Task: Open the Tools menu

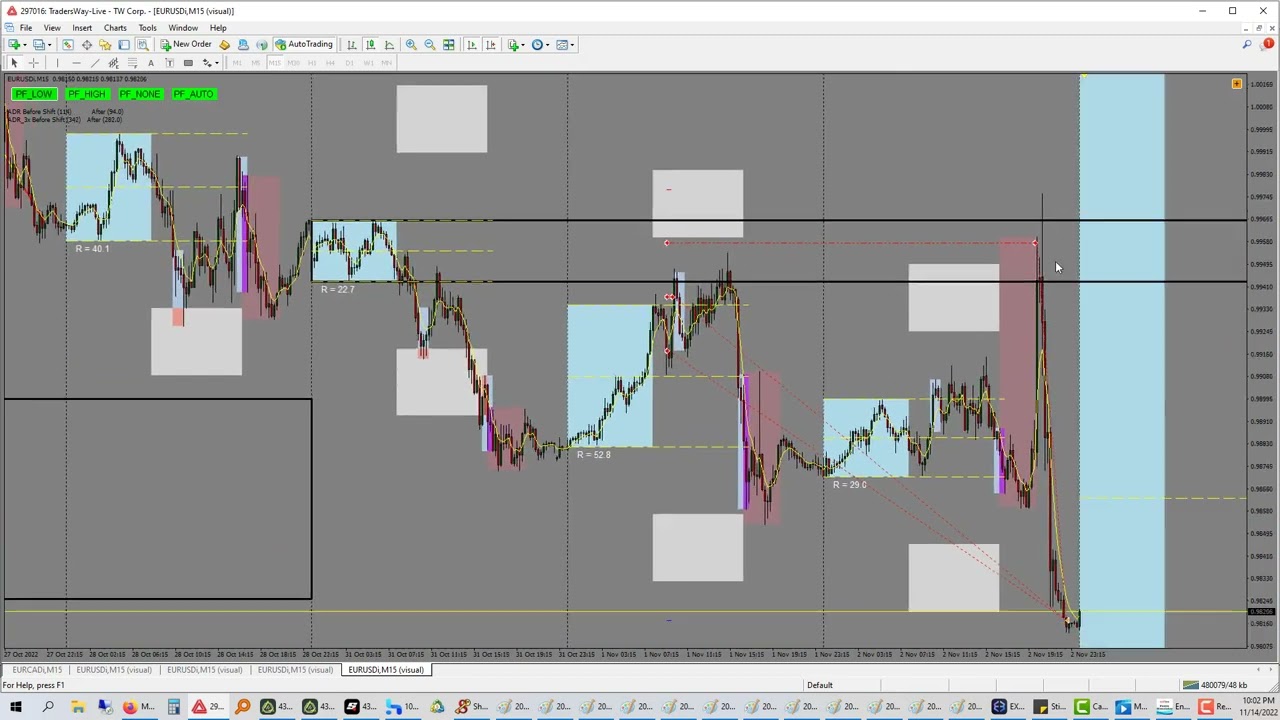Action: pos(147,28)
